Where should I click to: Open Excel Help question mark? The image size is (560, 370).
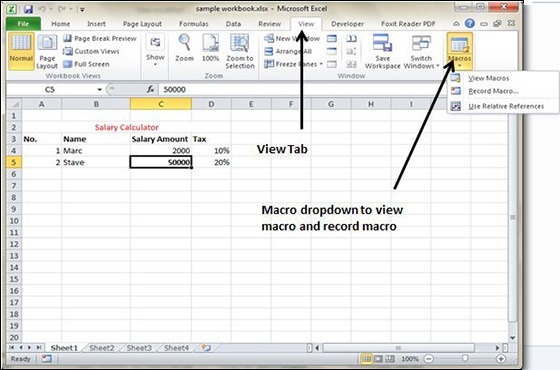click(470, 24)
